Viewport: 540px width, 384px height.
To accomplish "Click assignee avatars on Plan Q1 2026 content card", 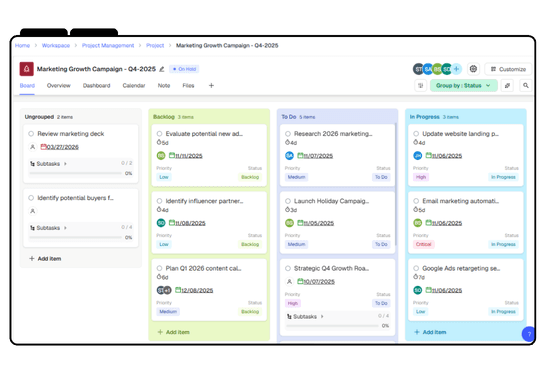I will coord(164,290).
